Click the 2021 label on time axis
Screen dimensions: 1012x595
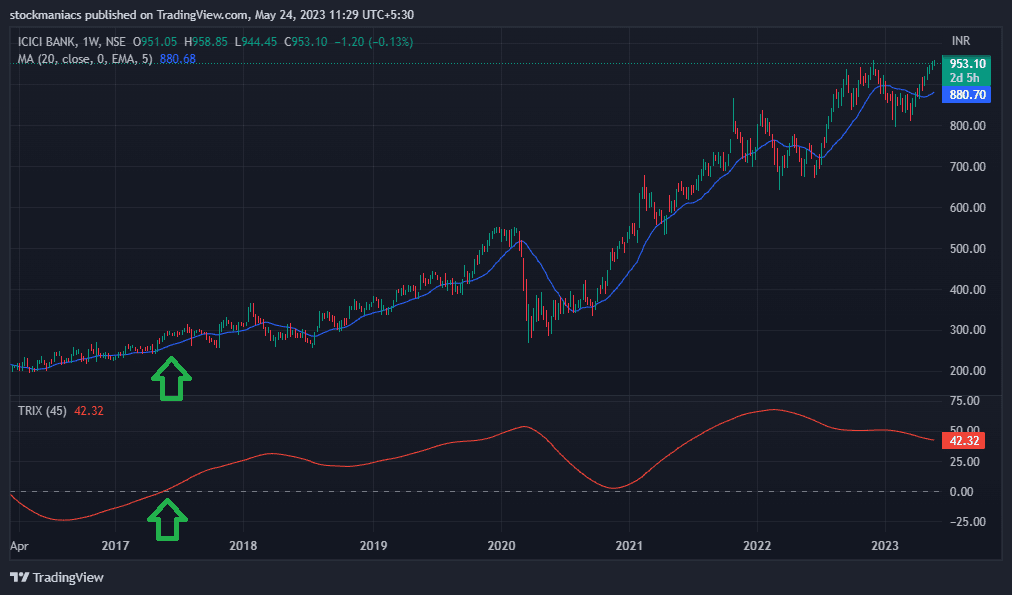(629, 545)
